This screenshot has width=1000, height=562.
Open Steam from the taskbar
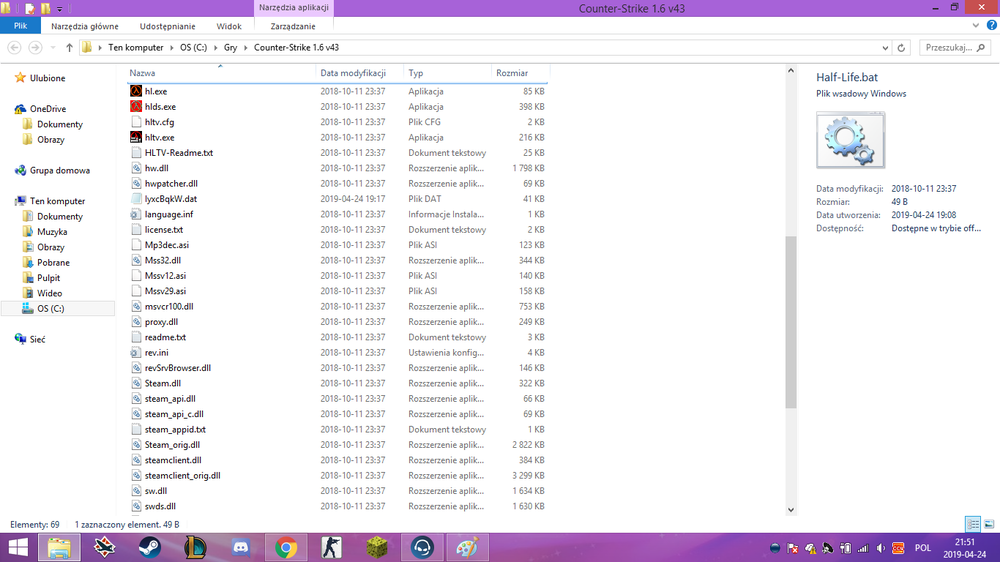150,547
